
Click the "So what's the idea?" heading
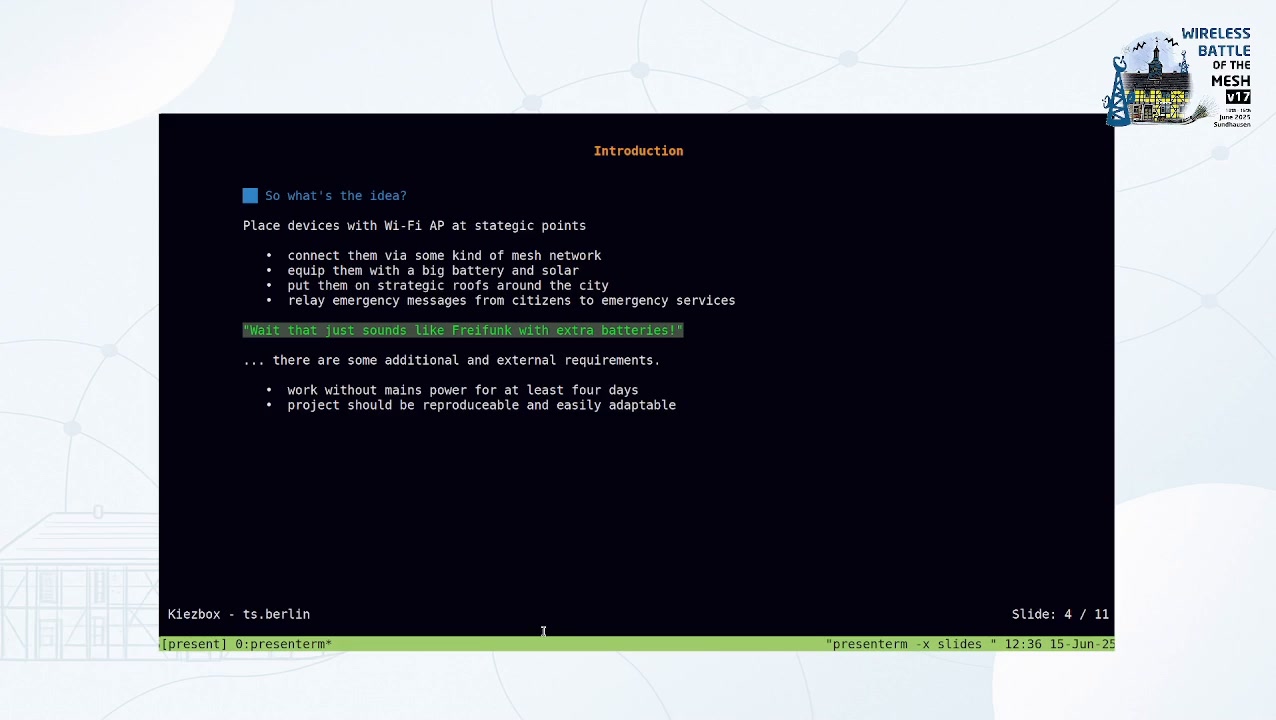[x=335, y=196]
